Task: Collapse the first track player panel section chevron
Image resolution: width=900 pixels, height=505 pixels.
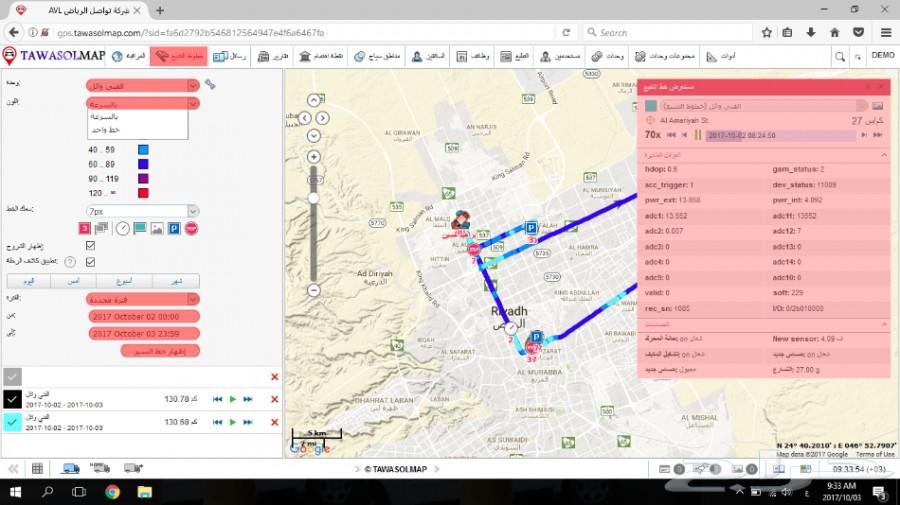Action: pos(884,155)
